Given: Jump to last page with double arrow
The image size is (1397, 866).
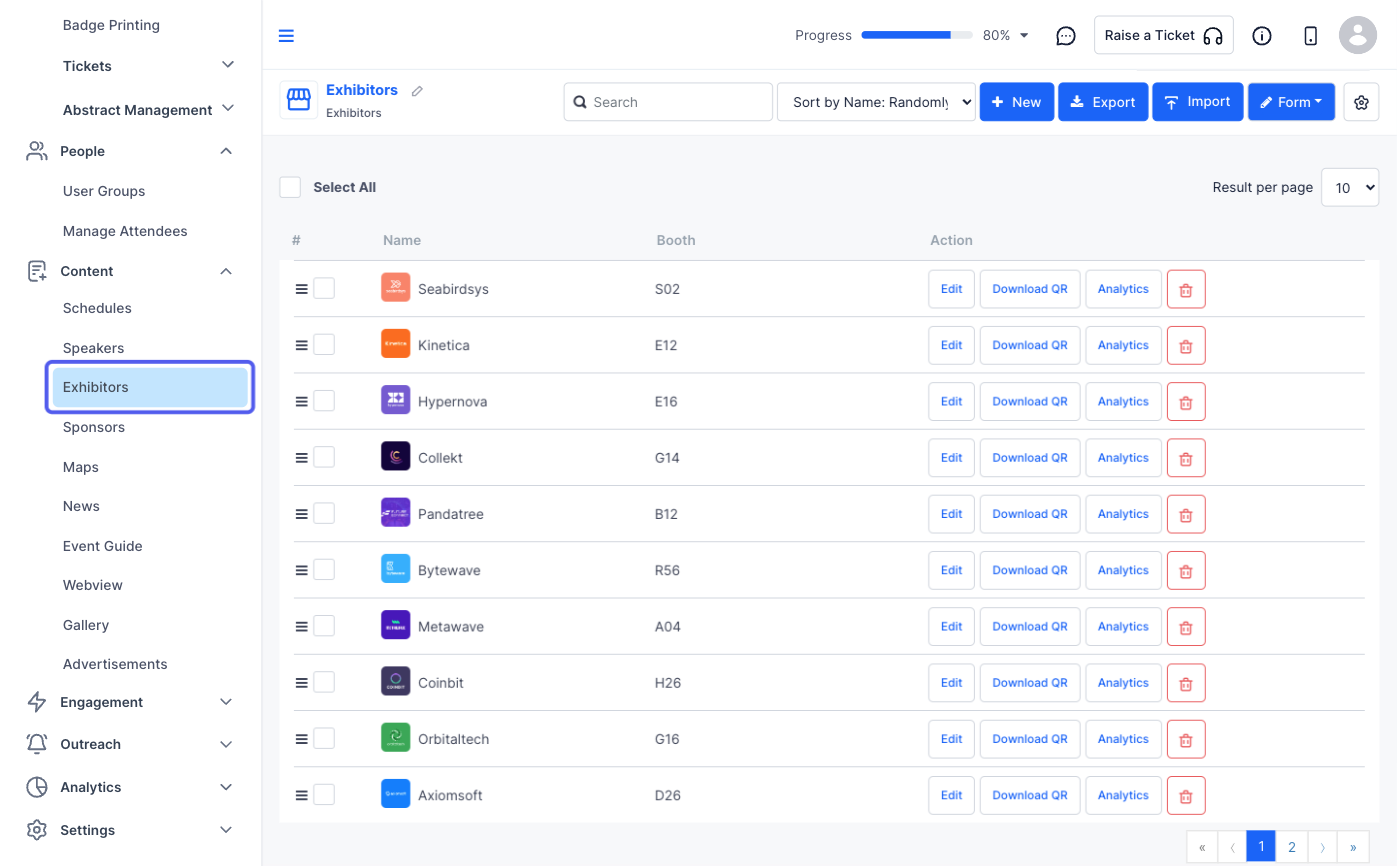Looking at the screenshot, I should tap(1353, 847).
